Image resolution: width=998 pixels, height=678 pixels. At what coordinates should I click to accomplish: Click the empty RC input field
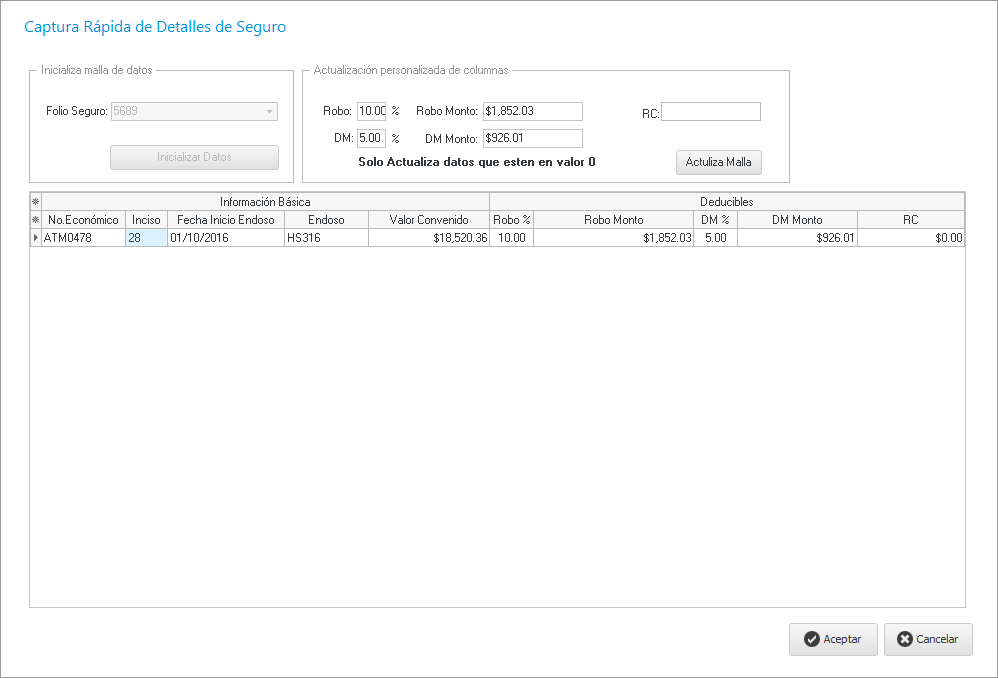coord(710,112)
